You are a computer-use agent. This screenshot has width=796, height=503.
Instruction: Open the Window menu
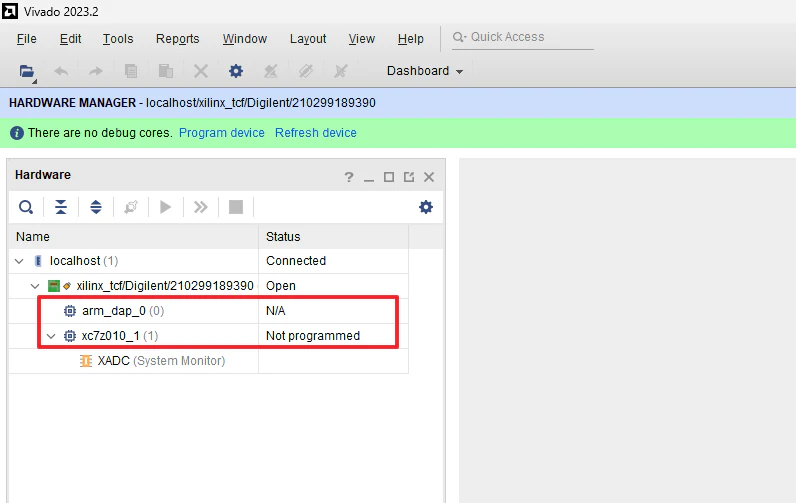point(245,39)
